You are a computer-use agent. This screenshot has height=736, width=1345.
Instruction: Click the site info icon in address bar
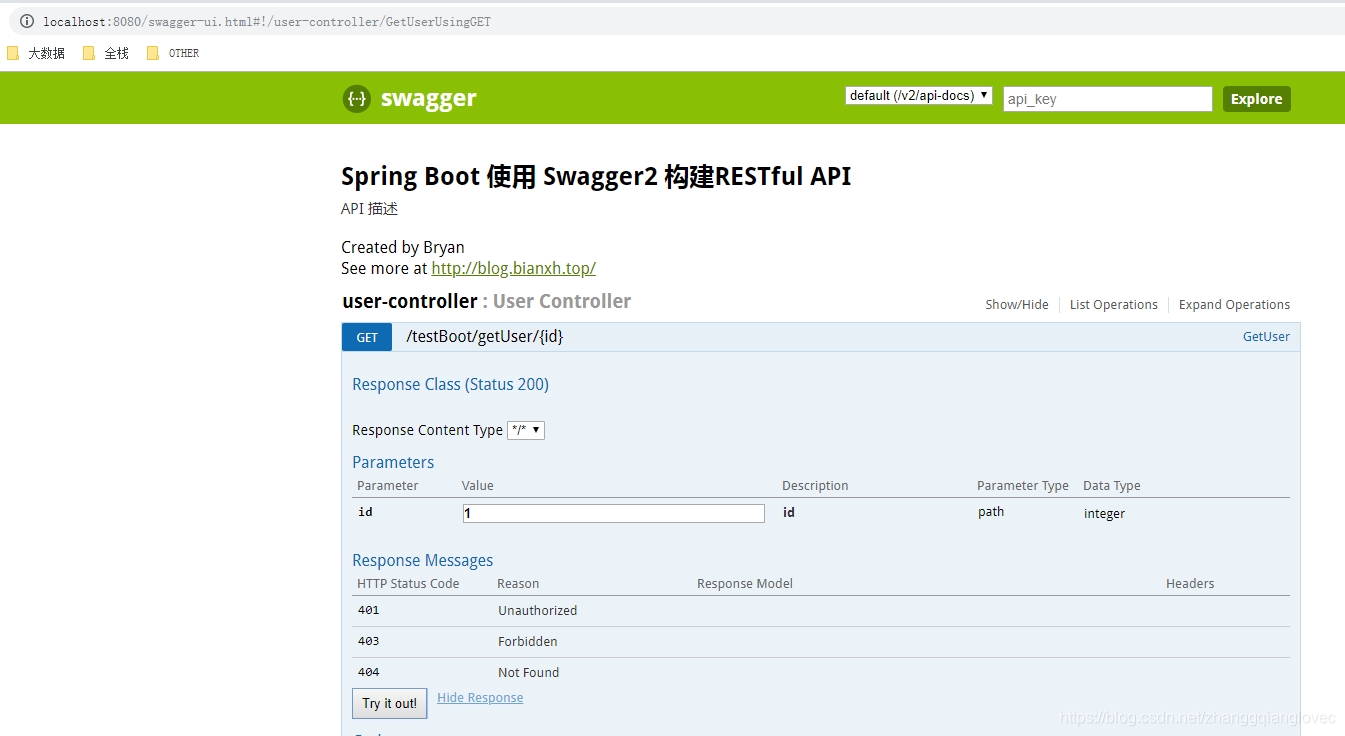coord(27,21)
